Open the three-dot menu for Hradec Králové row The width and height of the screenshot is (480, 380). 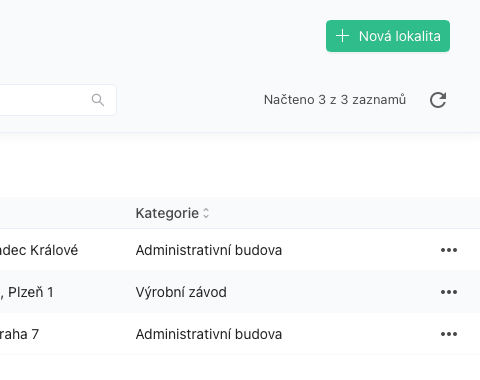click(449, 250)
